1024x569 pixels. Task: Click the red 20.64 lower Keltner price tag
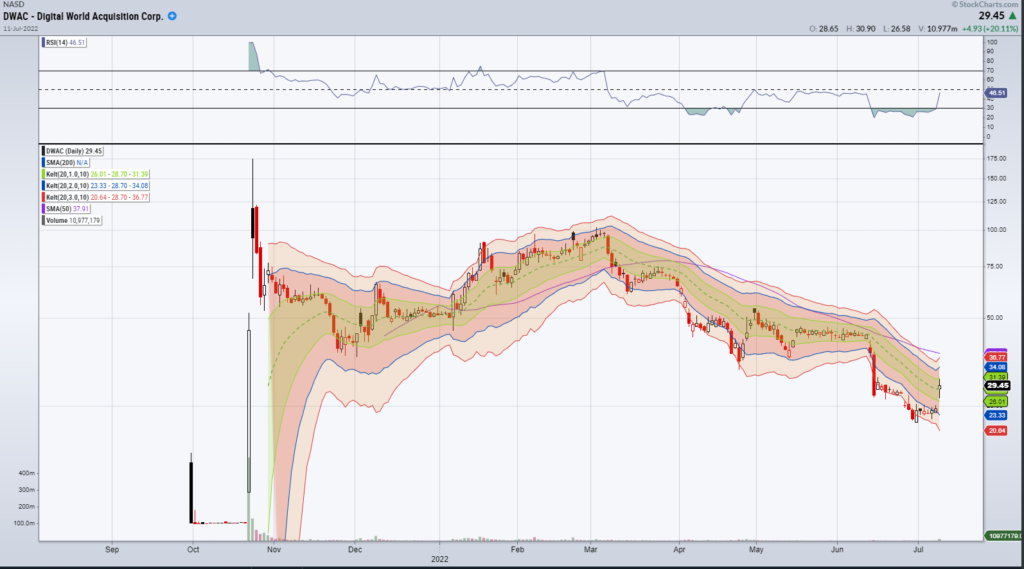click(x=996, y=431)
